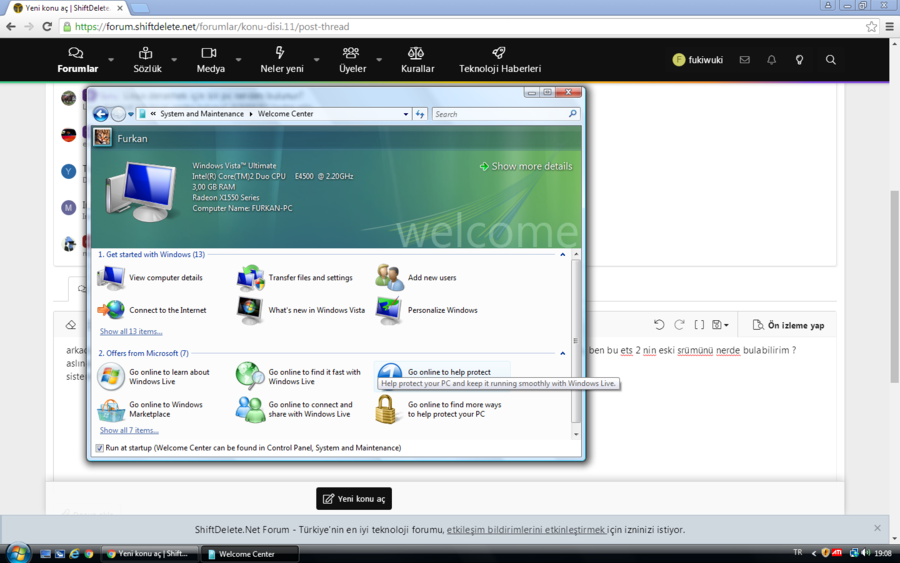Select Go online to Windows Marketplace
The image size is (900, 563).
coord(150,409)
